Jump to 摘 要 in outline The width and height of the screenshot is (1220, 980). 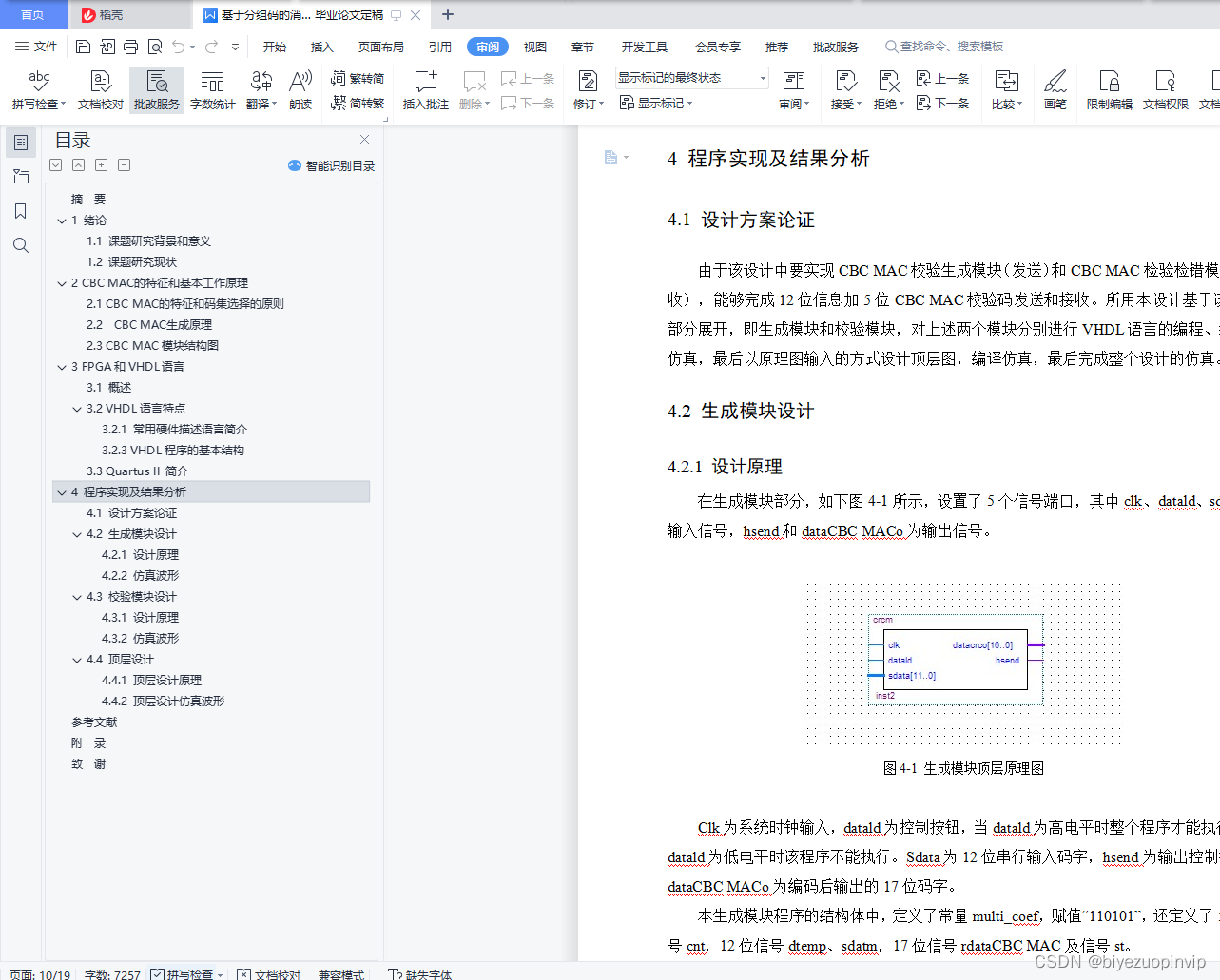coord(88,200)
